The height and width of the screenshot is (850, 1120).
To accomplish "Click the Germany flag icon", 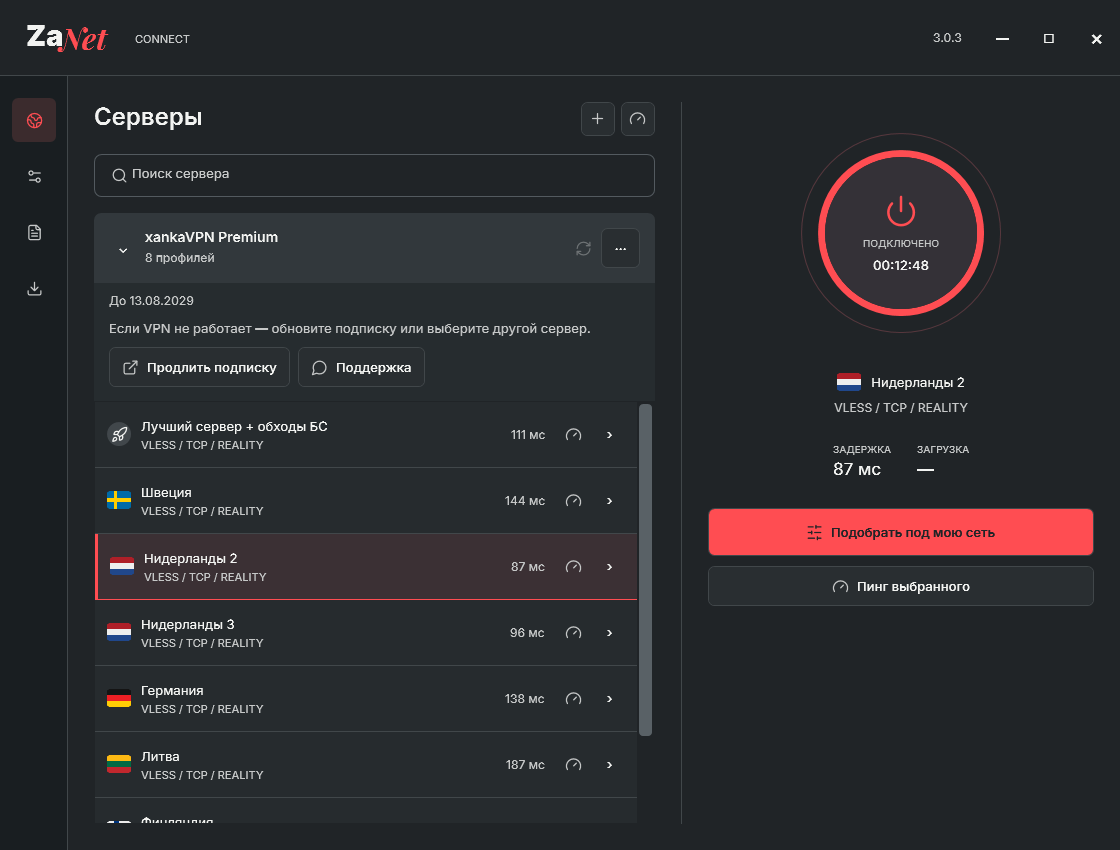I will (119, 698).
